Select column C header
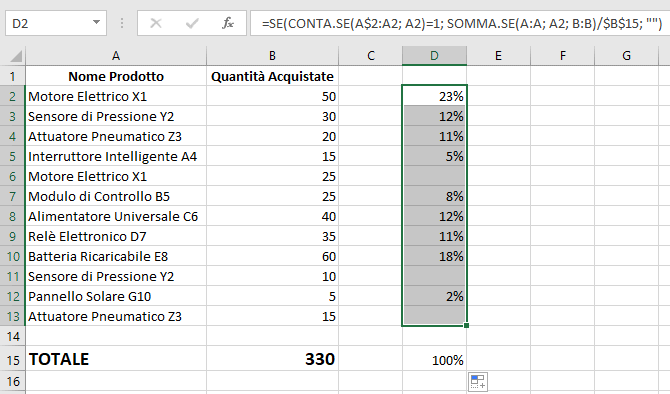Screen dimensions: 670x394 tap(370, 56)
